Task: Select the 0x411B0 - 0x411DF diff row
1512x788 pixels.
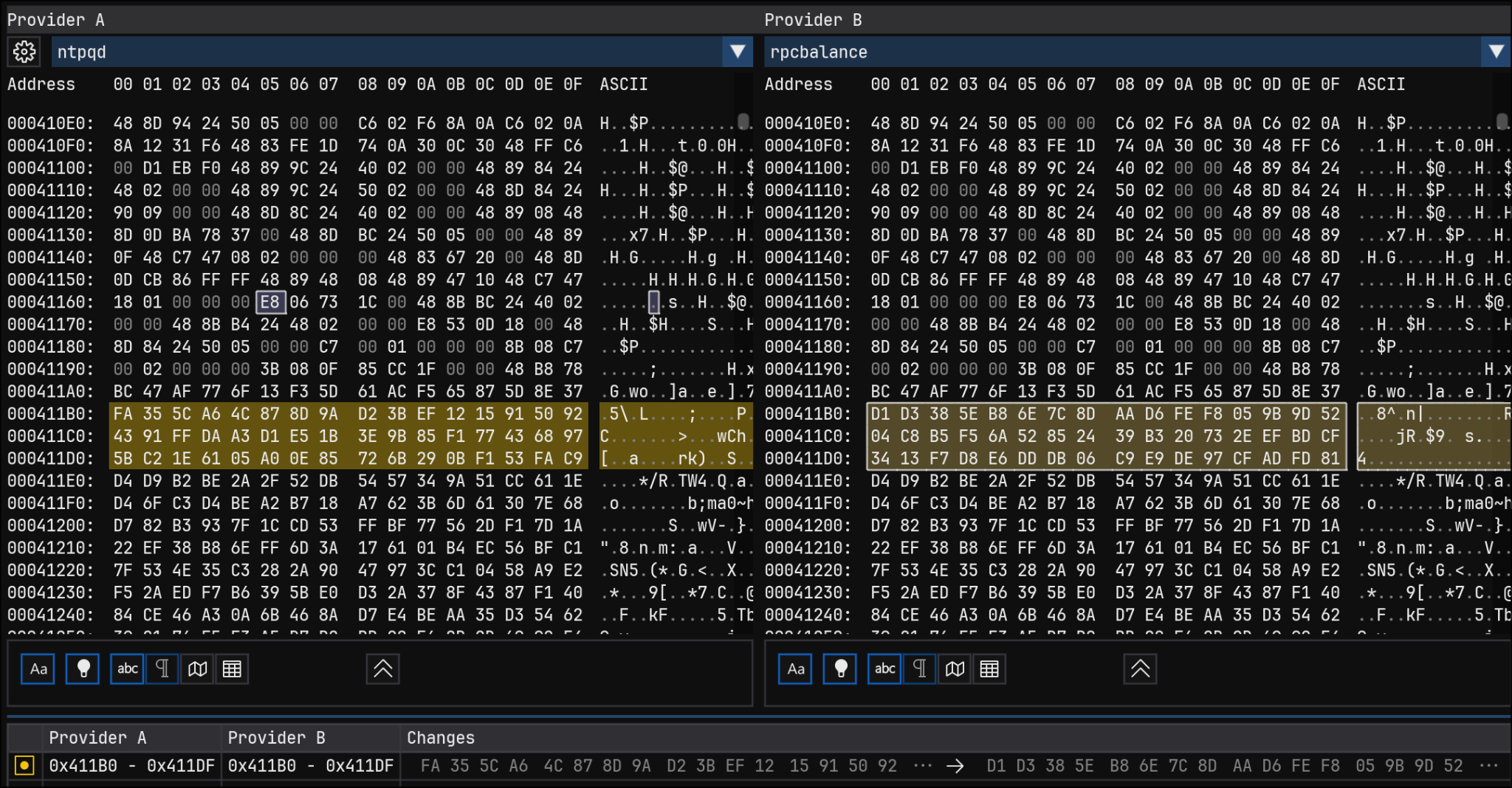Action: 131,766
